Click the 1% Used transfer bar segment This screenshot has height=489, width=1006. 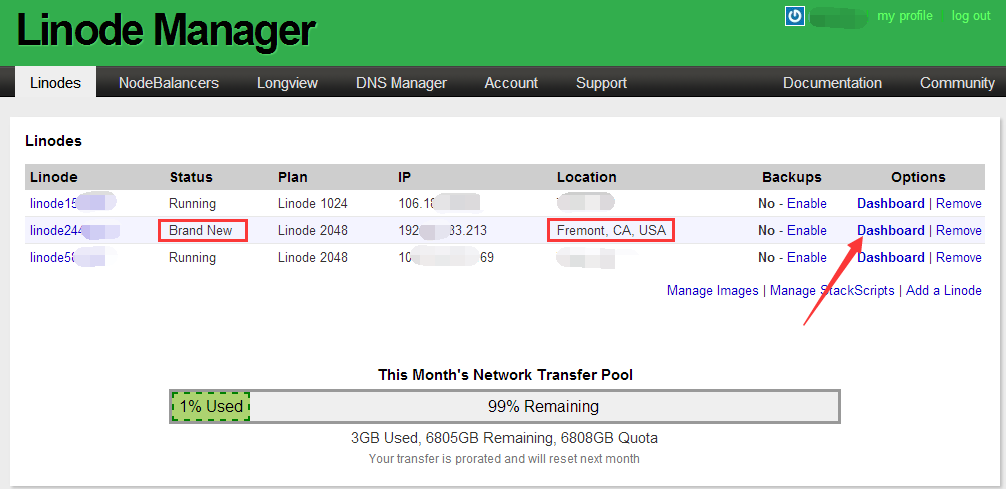tap(210, 406)
